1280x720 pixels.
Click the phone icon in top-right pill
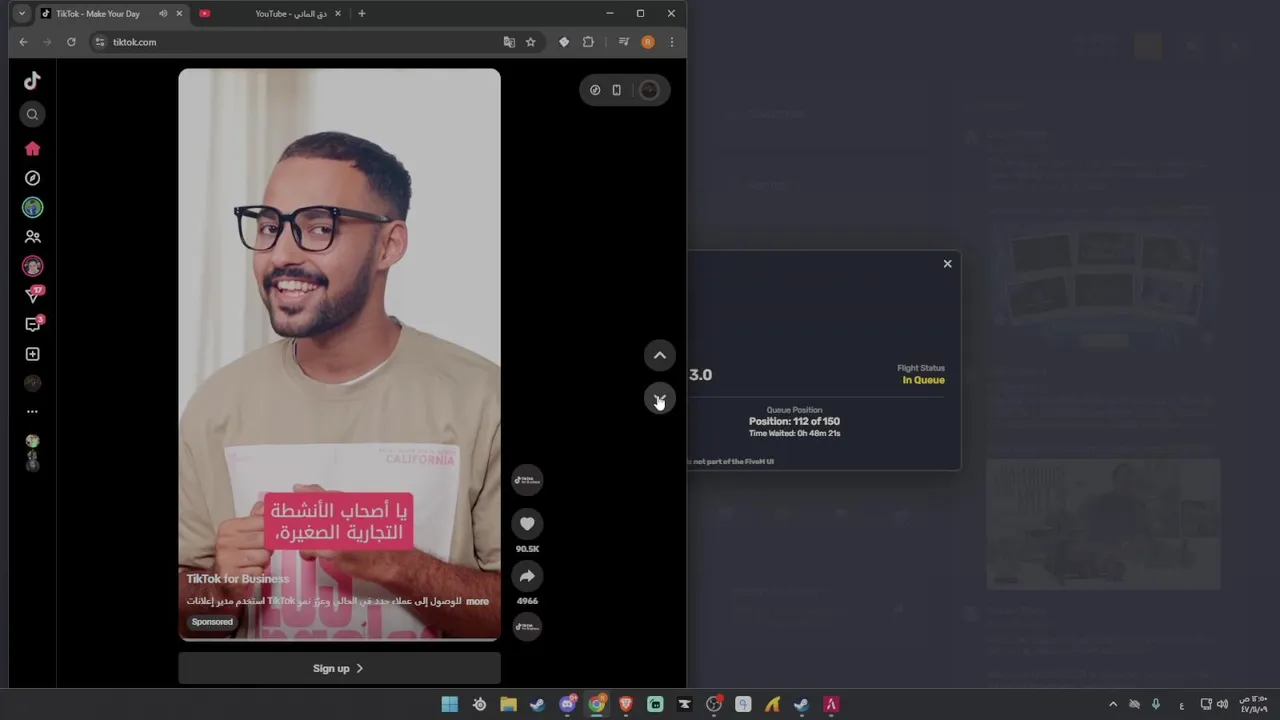pos(616,90)
